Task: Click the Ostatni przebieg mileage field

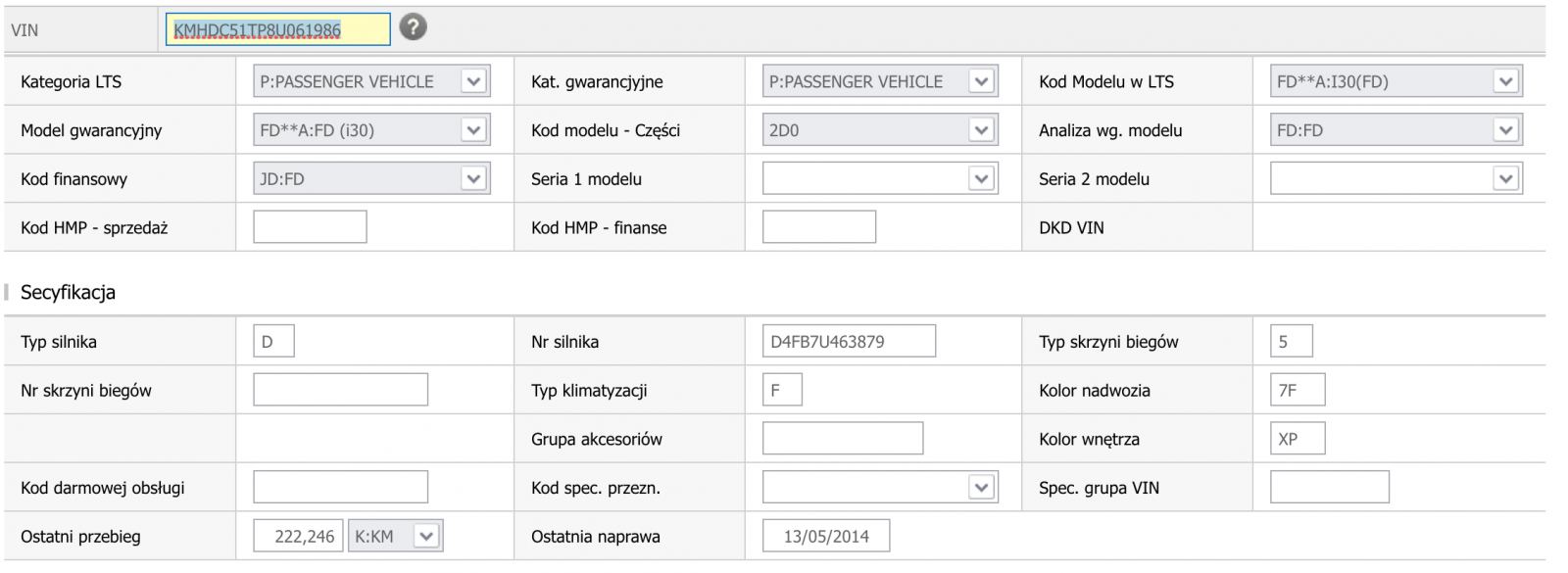Action: coord(298,537)
